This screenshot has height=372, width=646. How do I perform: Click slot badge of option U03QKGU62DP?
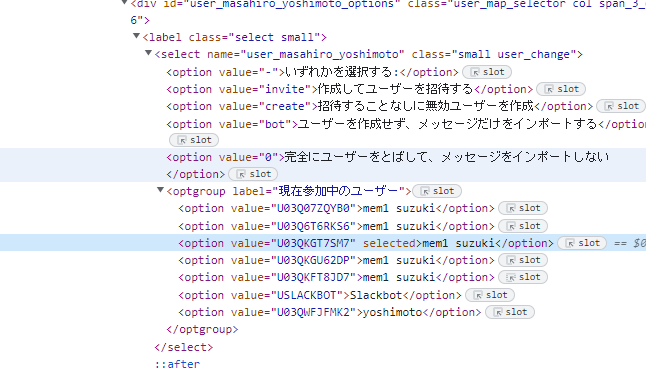pos(523,260)
